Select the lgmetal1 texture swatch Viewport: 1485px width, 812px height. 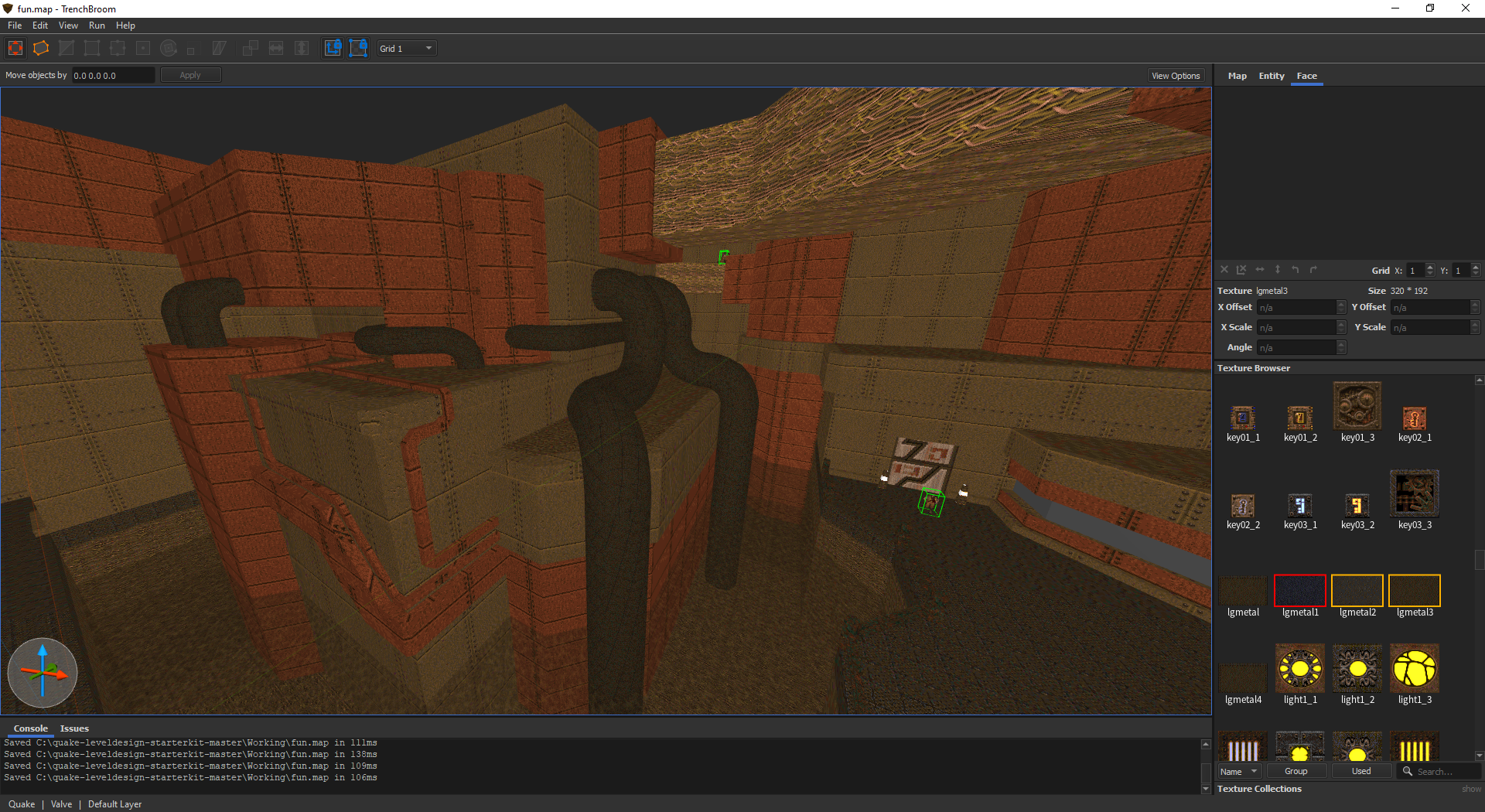click(x=1300, y=590)
